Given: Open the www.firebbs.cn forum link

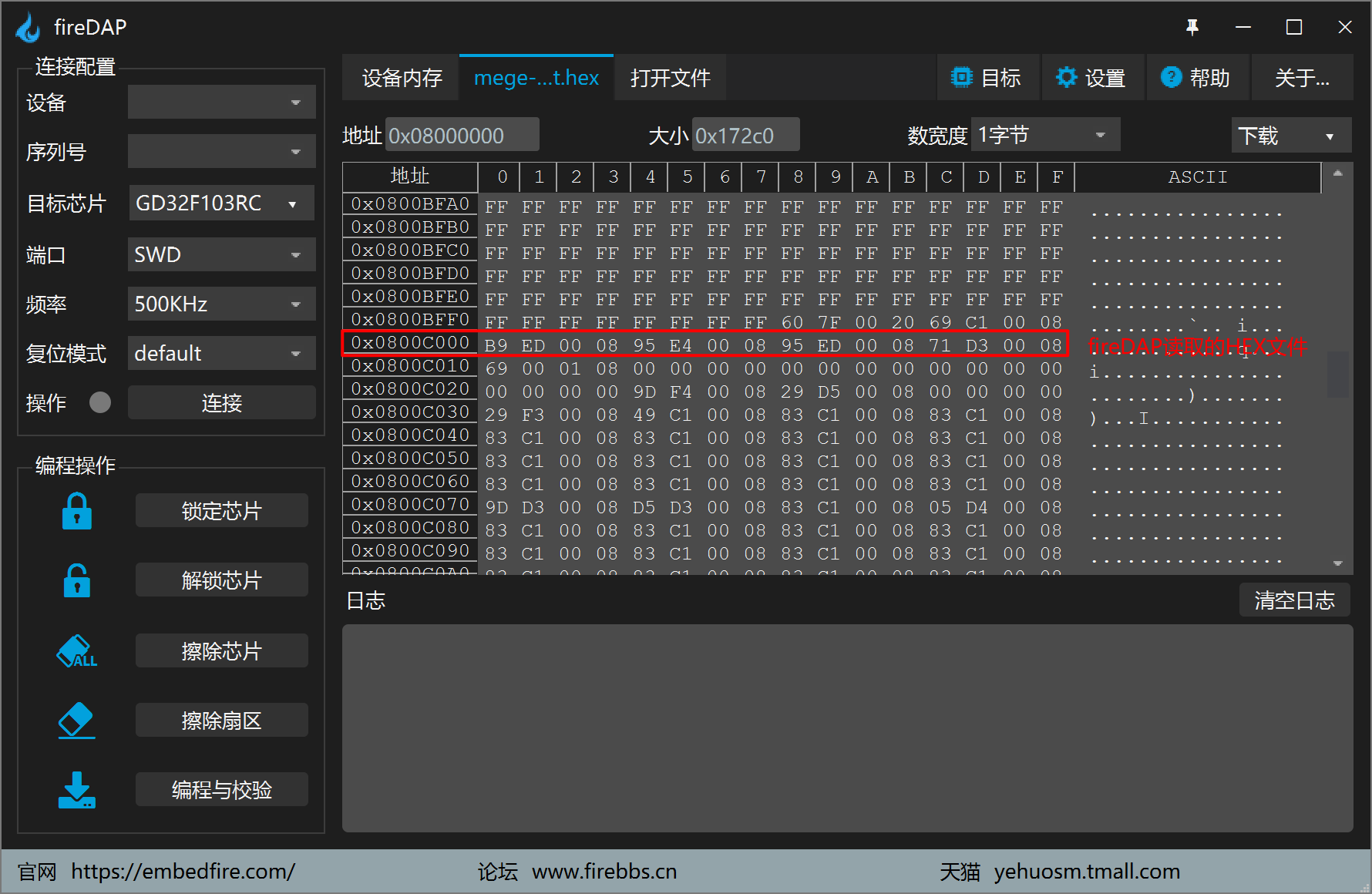Looking at the screenshot, I should tap(604, 872).
